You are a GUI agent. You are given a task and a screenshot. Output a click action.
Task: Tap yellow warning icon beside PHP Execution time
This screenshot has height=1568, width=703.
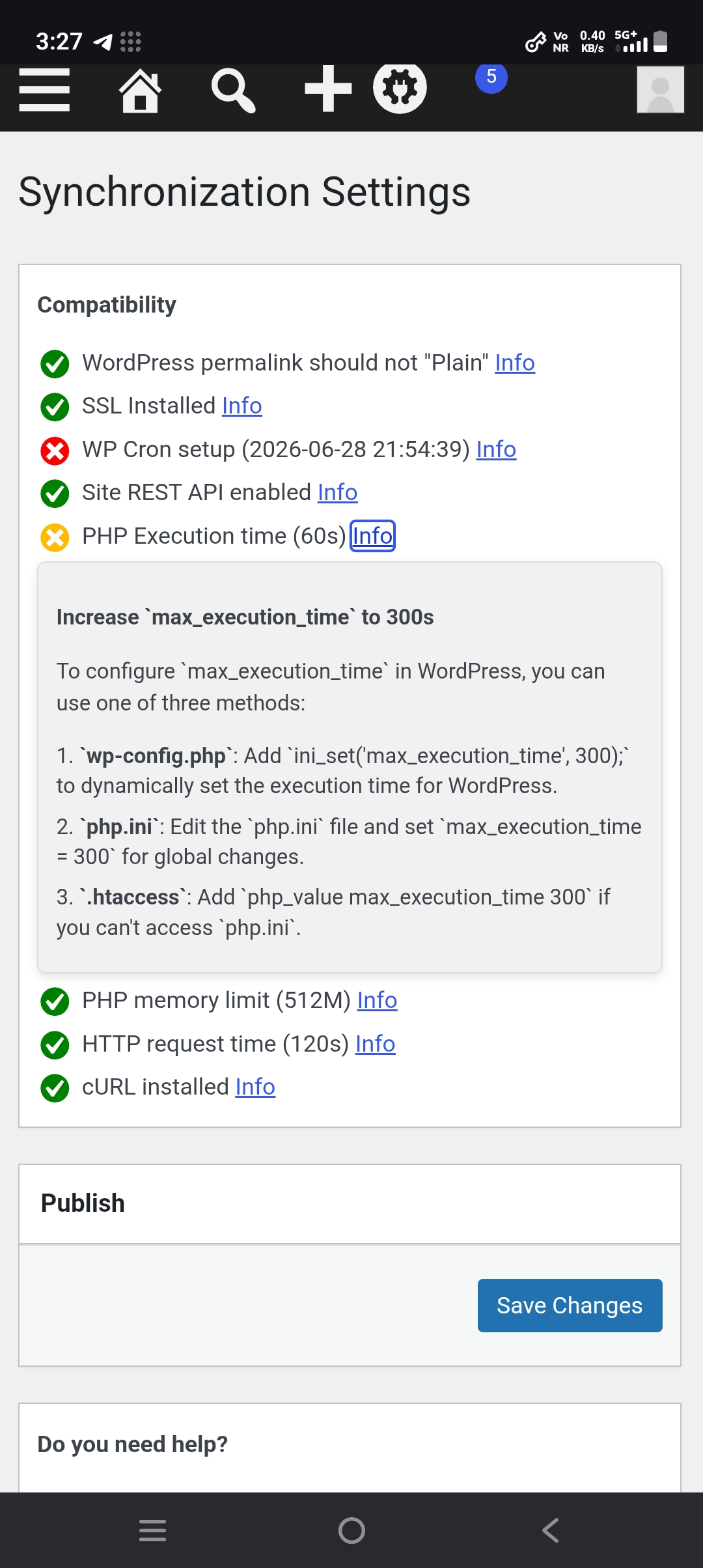(55, 537)
